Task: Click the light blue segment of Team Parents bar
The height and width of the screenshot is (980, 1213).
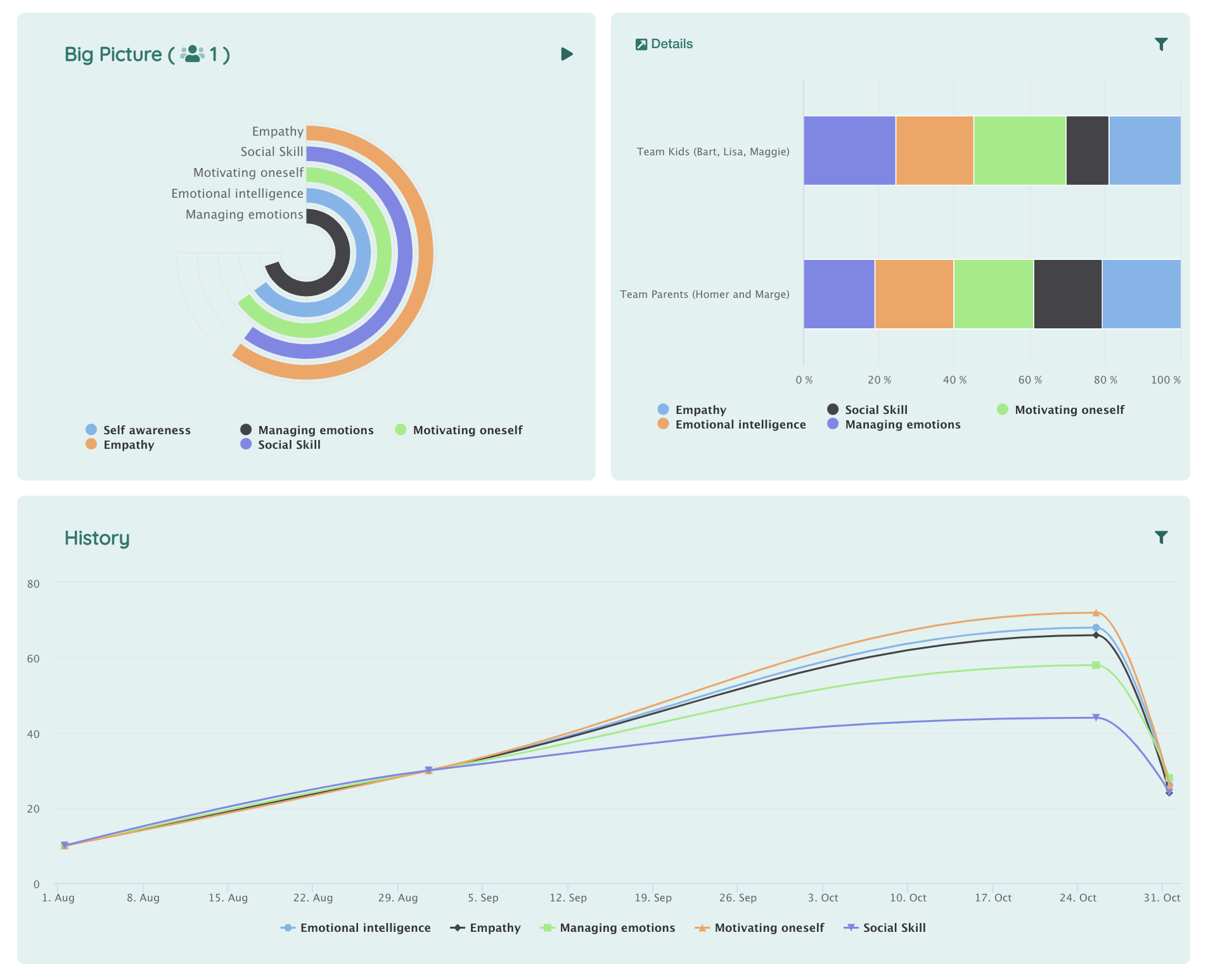Action: click(x=1141, y=294)
